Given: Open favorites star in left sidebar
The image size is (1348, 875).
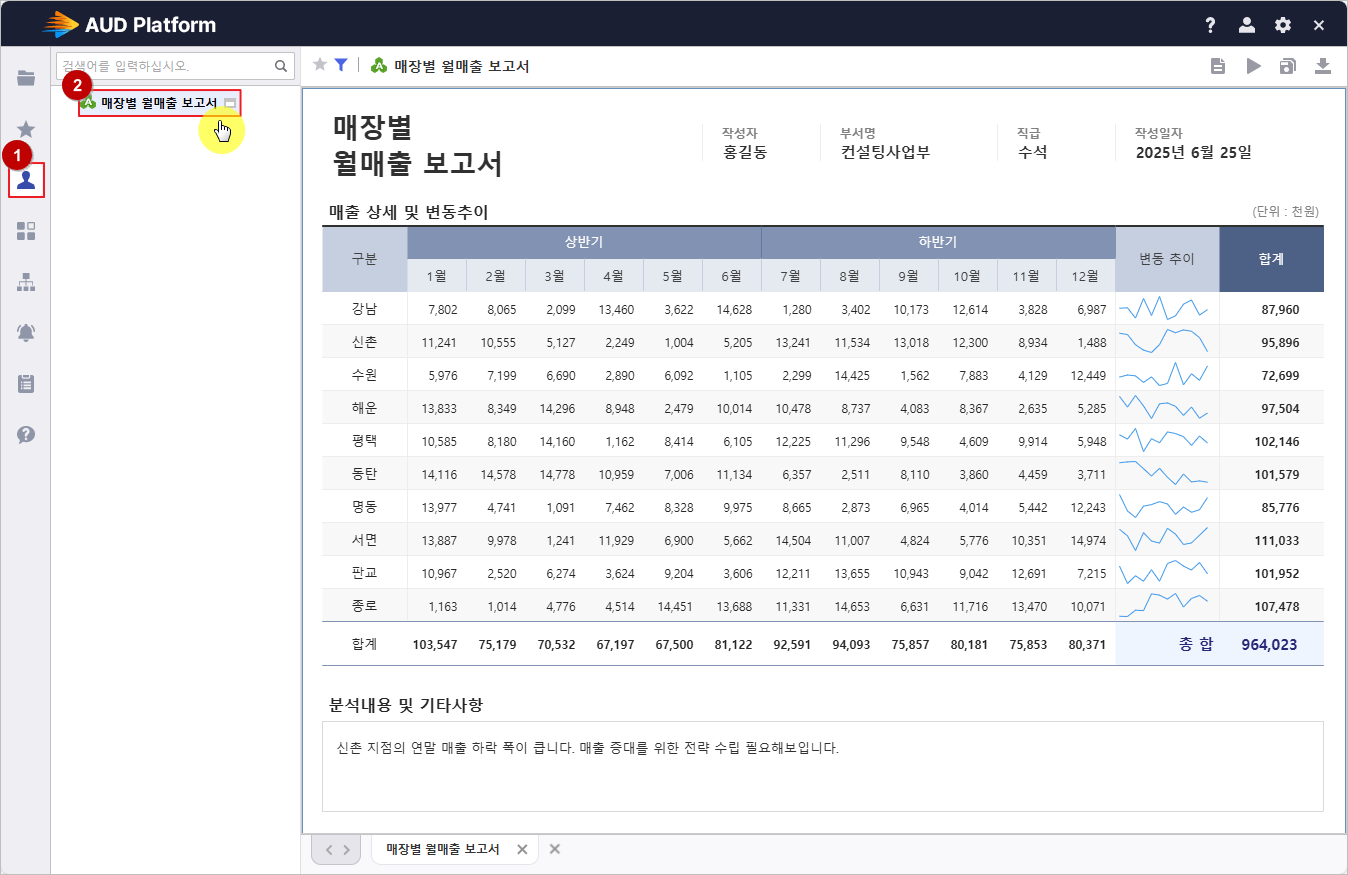Looking at the screenshot, I should pyautogui.click(x=26, y=129).
